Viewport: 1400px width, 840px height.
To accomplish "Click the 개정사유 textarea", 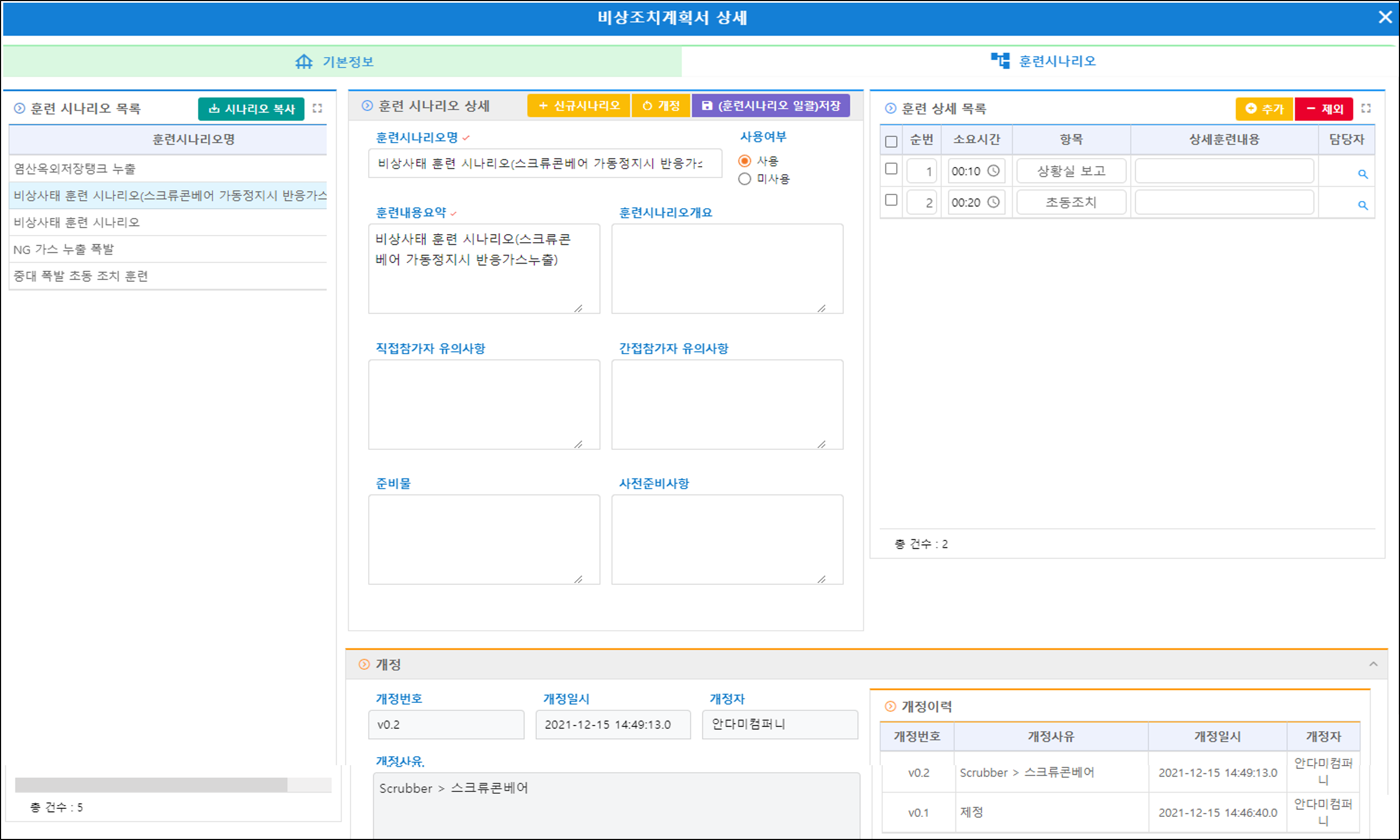I will coord(616,807).
